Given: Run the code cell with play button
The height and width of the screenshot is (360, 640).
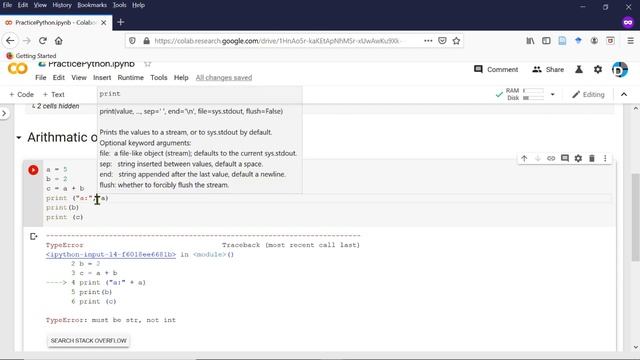Looking at the screenshot, I should (33, 170).
